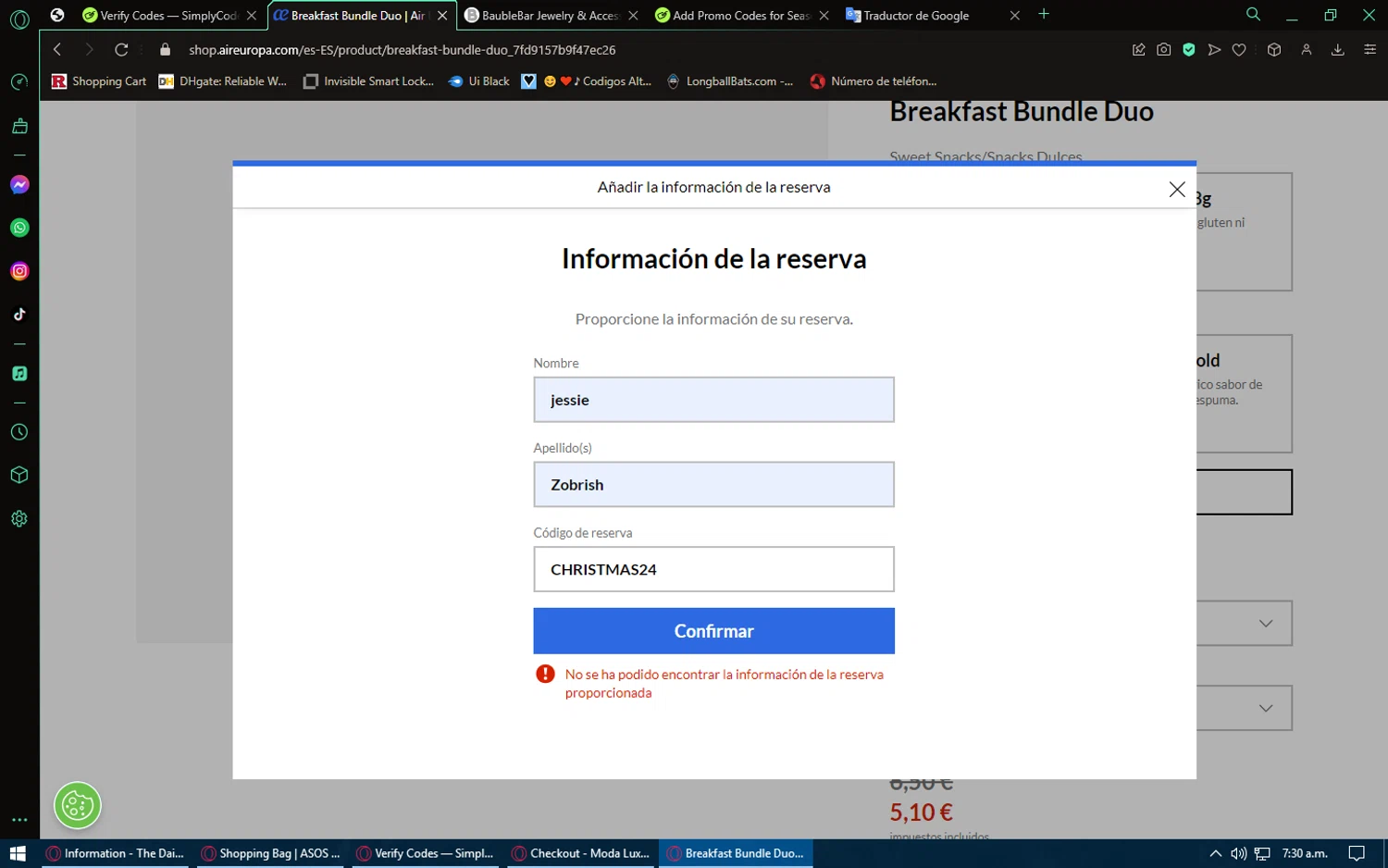Open Shopping Cart bookmark
Viewport: 1388px width, 868px height.
click(x=99, y=81)
